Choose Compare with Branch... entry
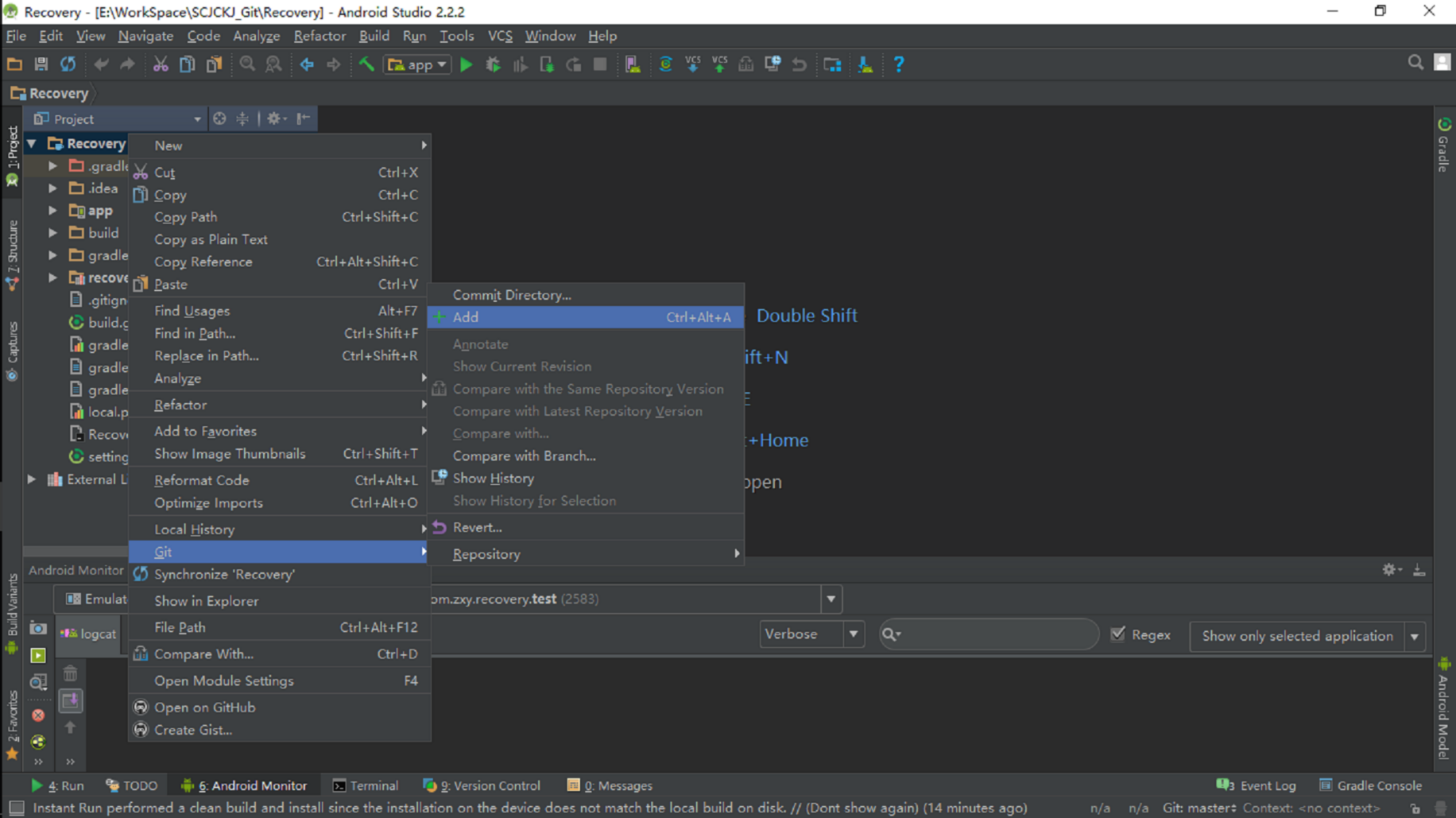The width and height of the screenshot is (1456, 818). (x=585, y=456)
